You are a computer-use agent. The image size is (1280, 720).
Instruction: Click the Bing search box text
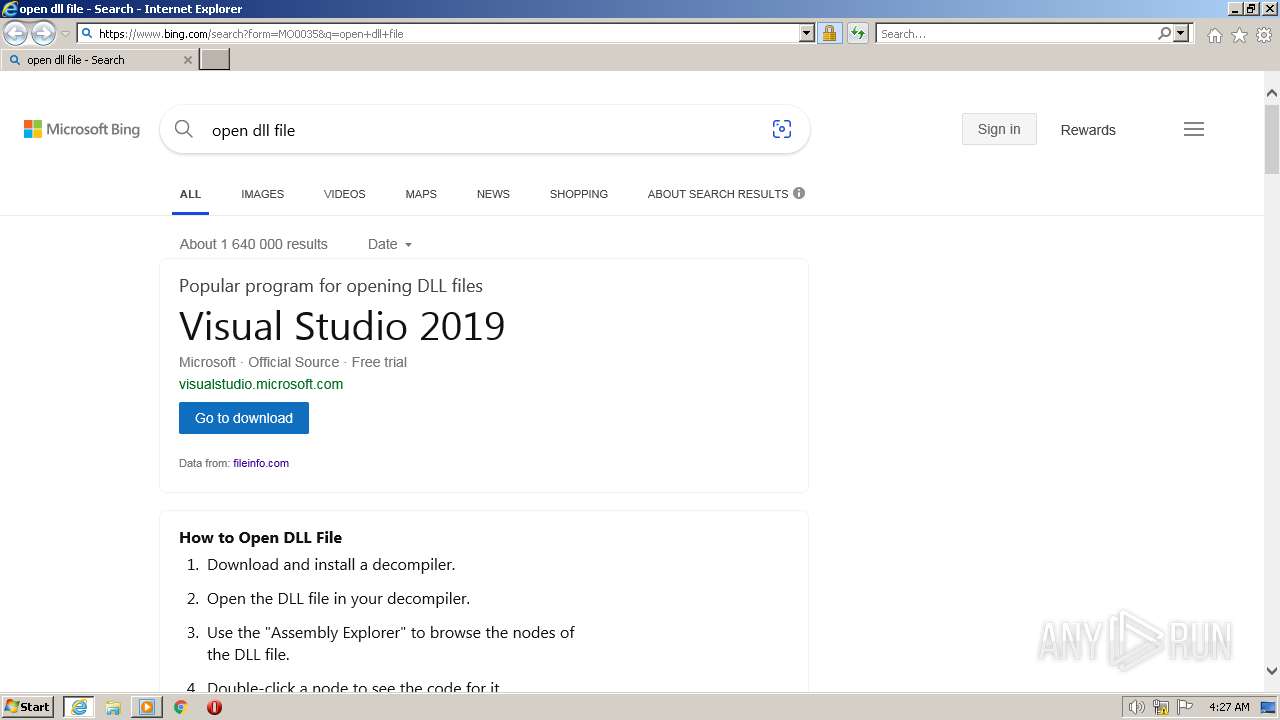point(253,130)
